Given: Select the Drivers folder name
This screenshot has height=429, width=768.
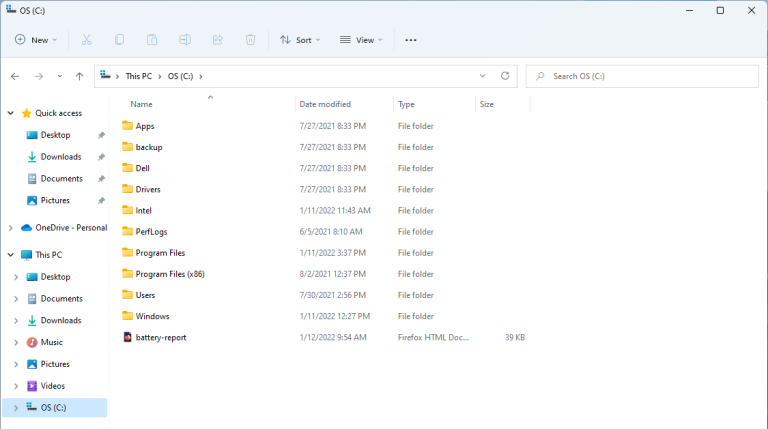Looking at the screenshot, I should (x=148, y=189).
